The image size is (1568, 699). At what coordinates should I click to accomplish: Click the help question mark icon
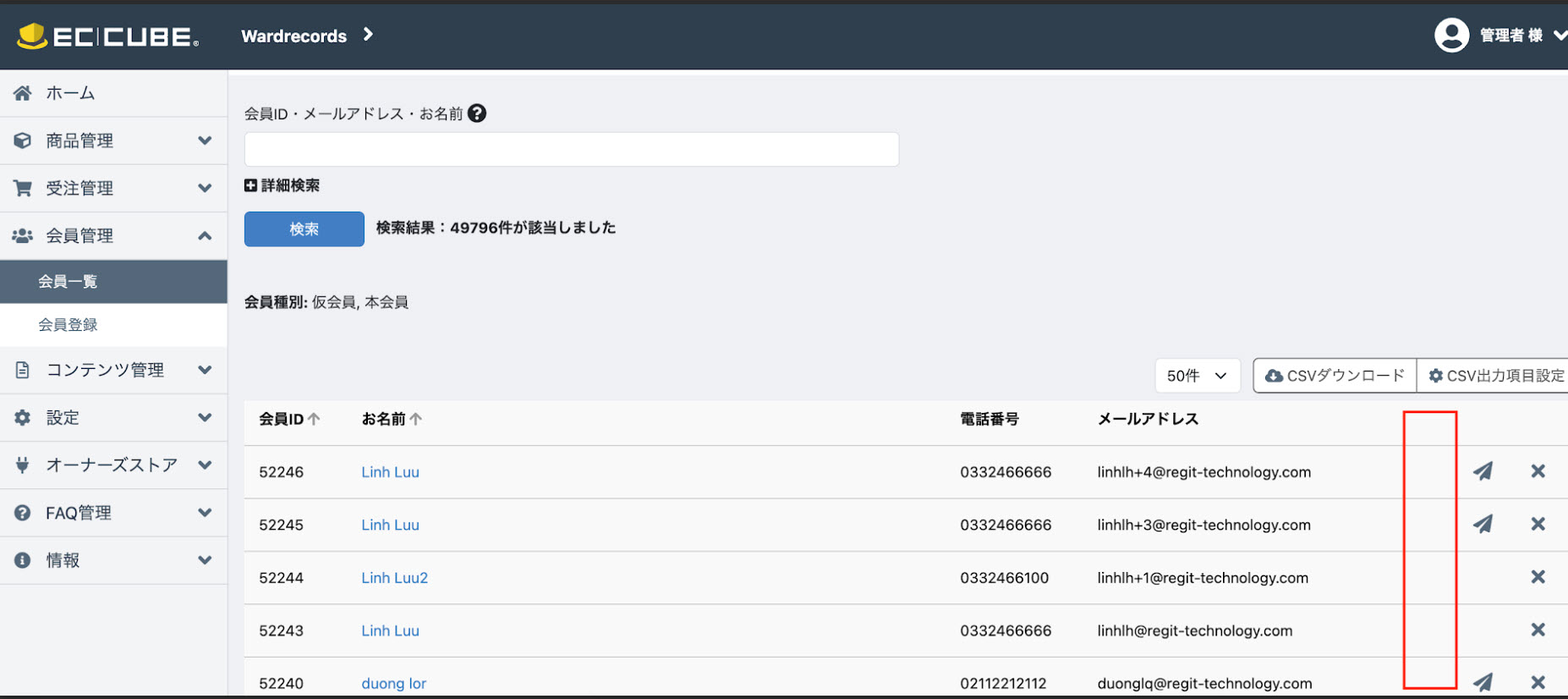(x=477, y=113)
